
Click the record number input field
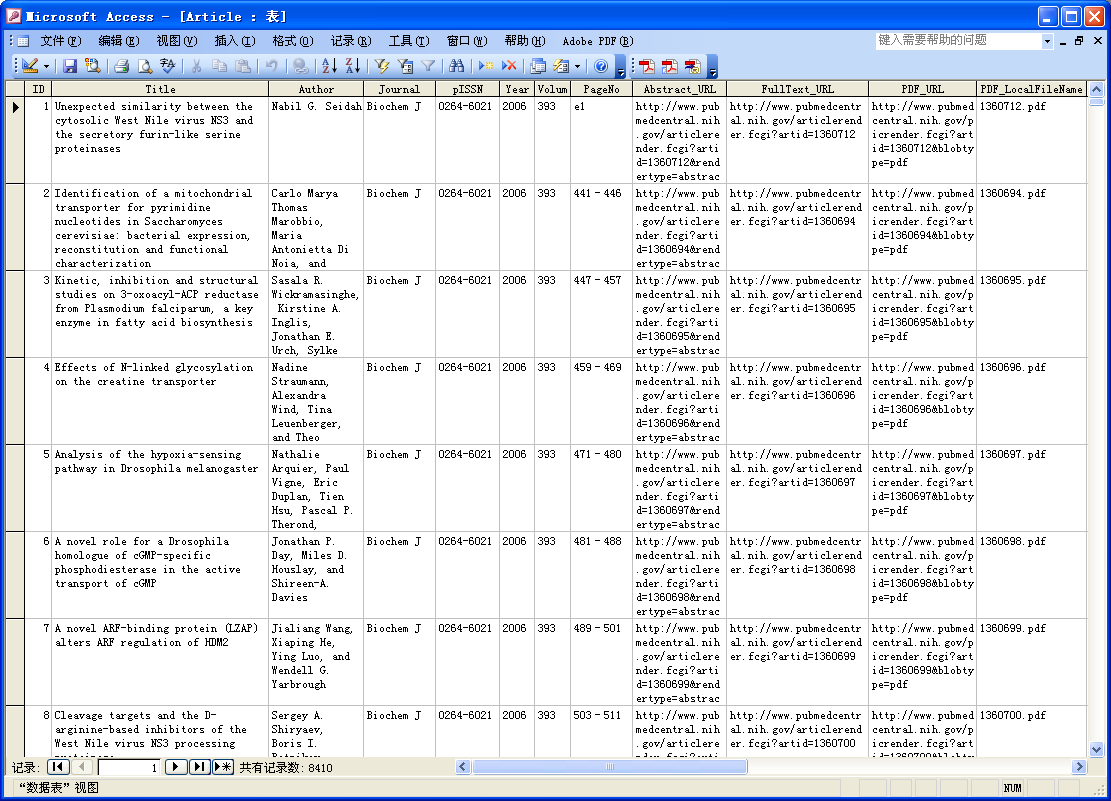(x=128, y=767)
